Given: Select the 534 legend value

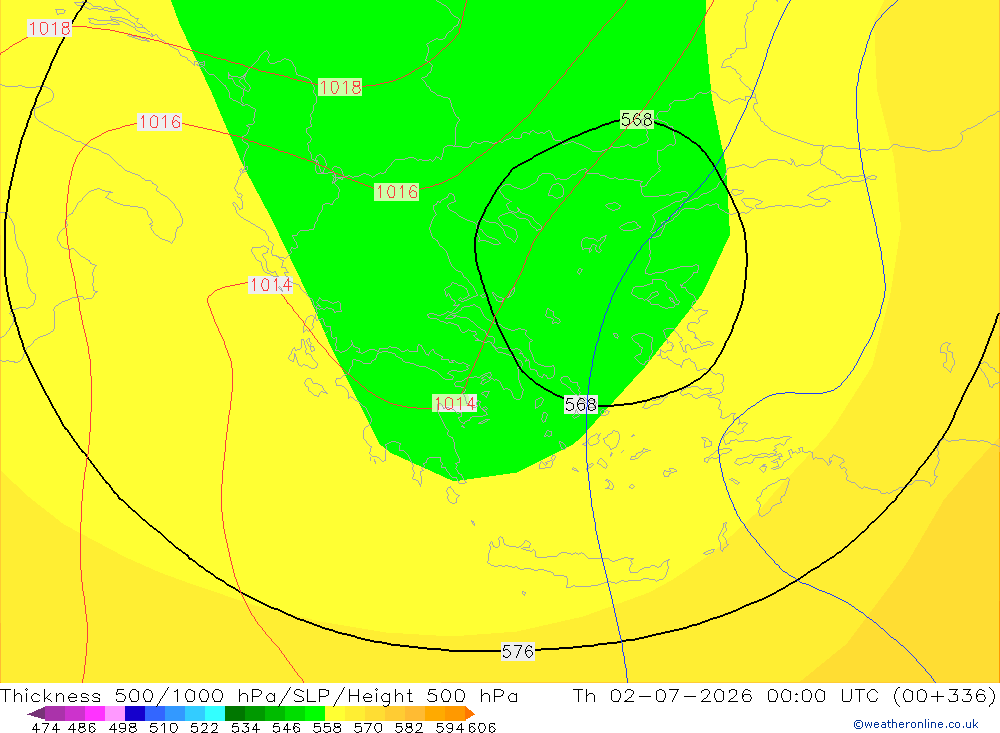Looking at the screenshot, I should click(x=246, y=727).
